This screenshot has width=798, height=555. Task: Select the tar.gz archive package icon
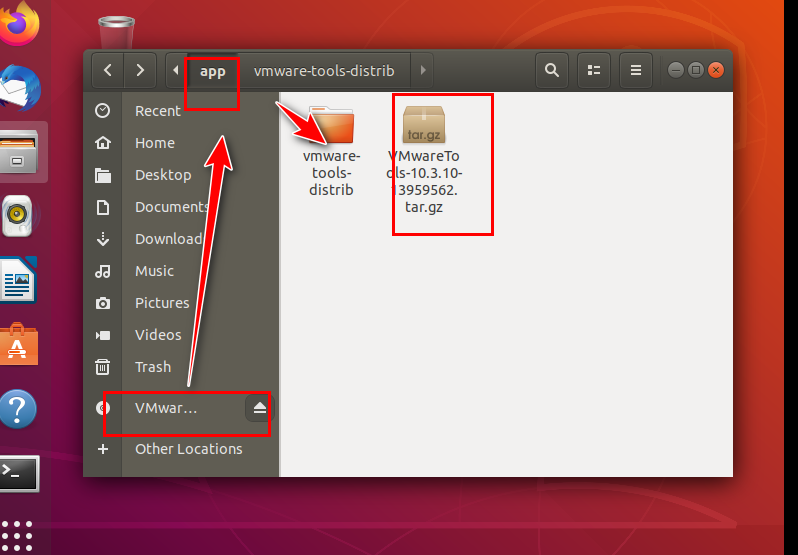click(x=424, y=125)
